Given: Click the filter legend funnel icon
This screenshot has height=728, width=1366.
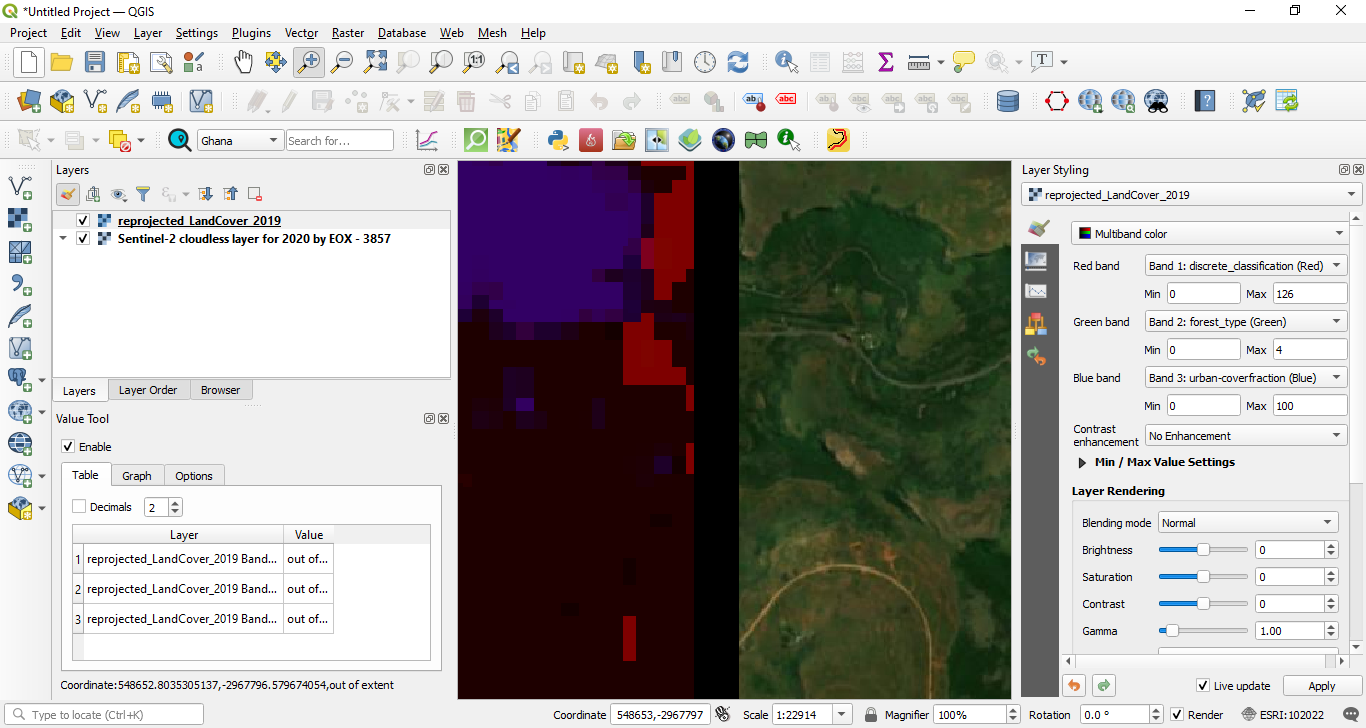Looking at the screenshot, I should coord(143,194).
